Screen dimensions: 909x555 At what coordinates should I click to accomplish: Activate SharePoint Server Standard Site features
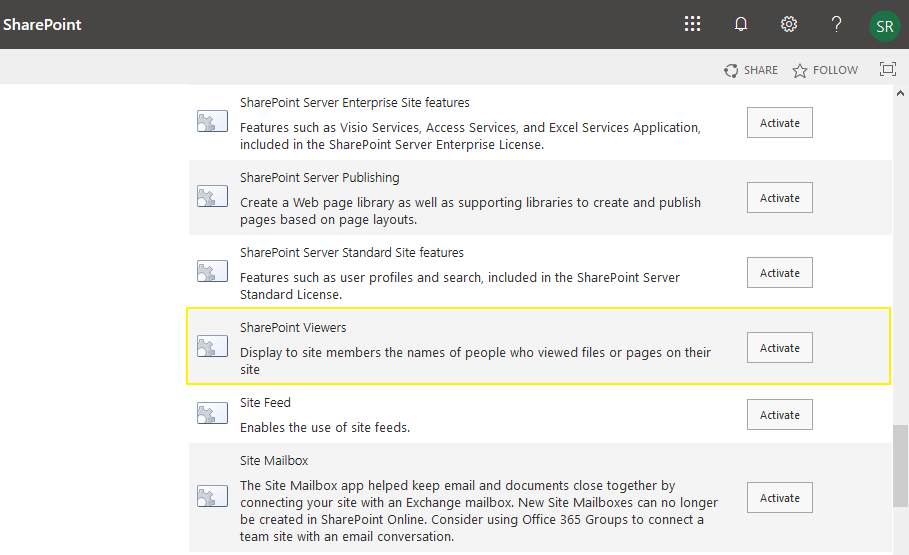point(779,273)
